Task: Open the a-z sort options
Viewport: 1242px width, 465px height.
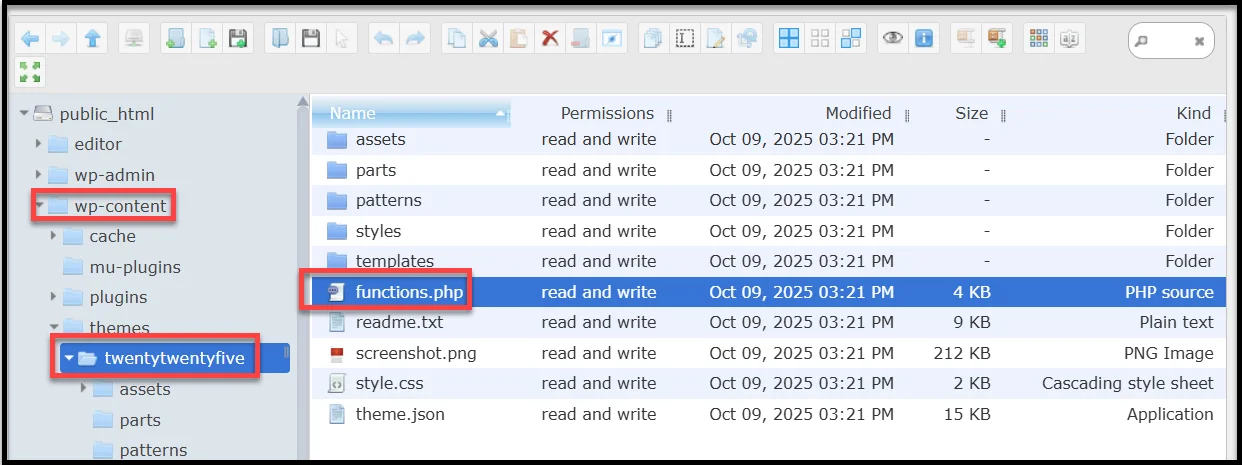Action: tap(1070, 39)
